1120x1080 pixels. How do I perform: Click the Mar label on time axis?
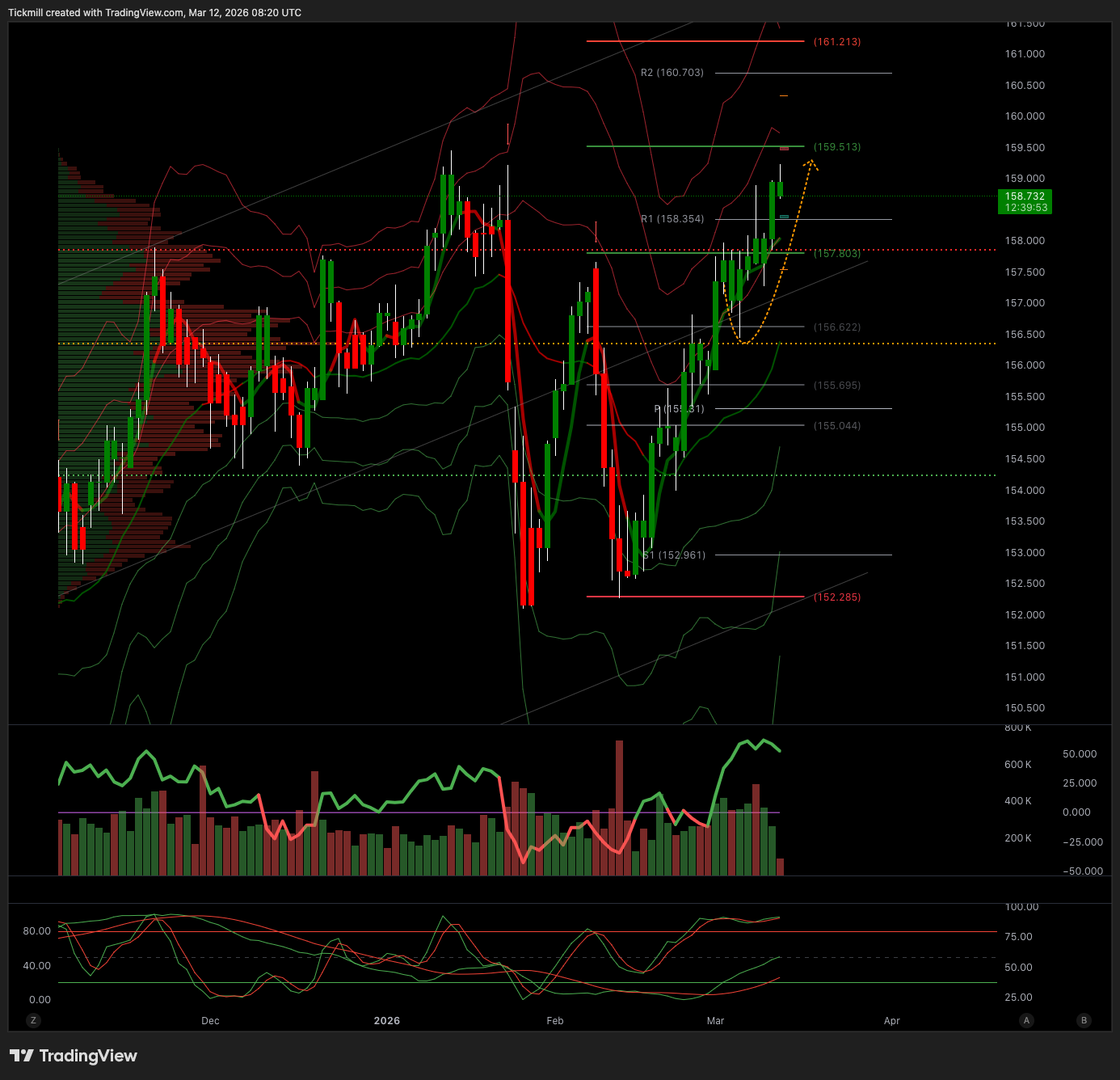pos(715,1021)
